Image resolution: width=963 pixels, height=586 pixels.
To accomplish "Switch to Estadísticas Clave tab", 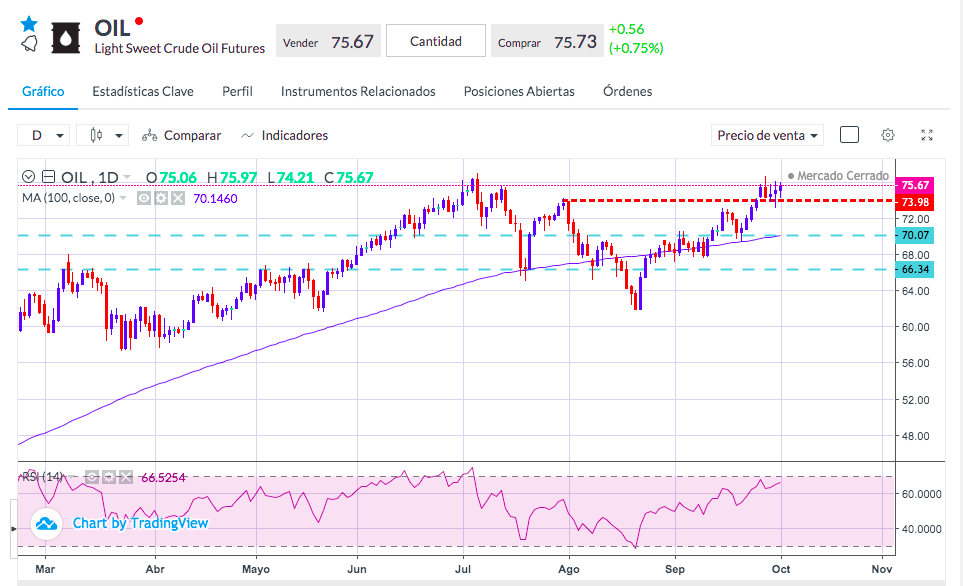I will 143,92.
